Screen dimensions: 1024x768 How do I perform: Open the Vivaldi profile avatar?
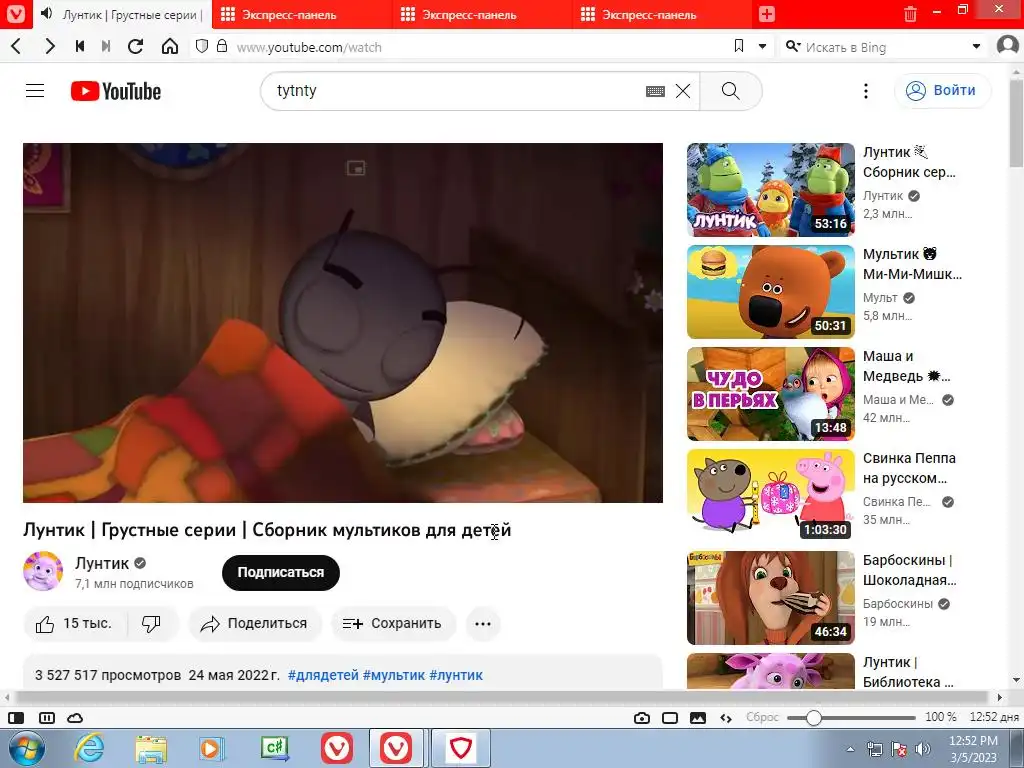tap(1009, 46)
